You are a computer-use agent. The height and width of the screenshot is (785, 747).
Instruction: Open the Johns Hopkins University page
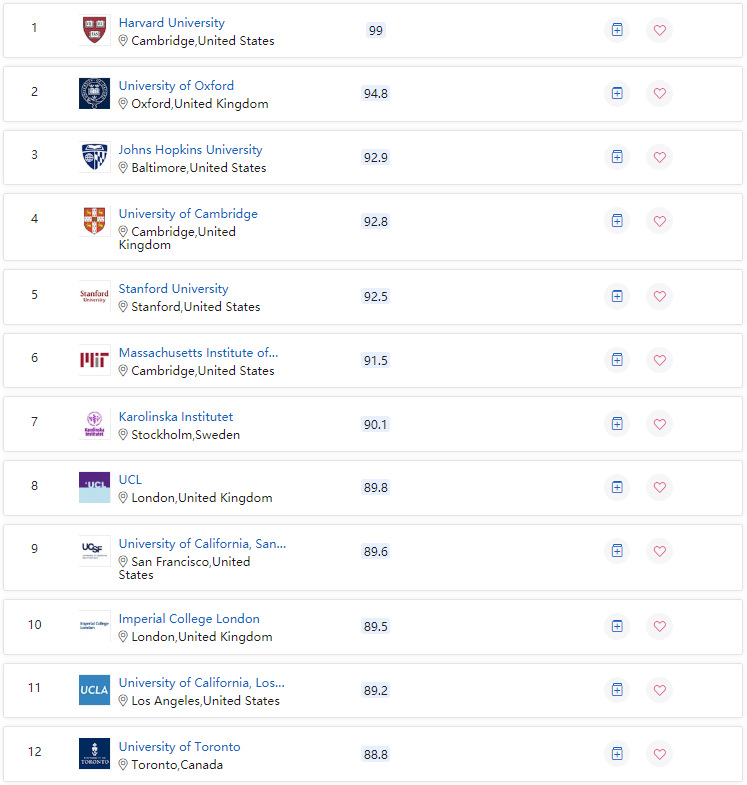190,150
